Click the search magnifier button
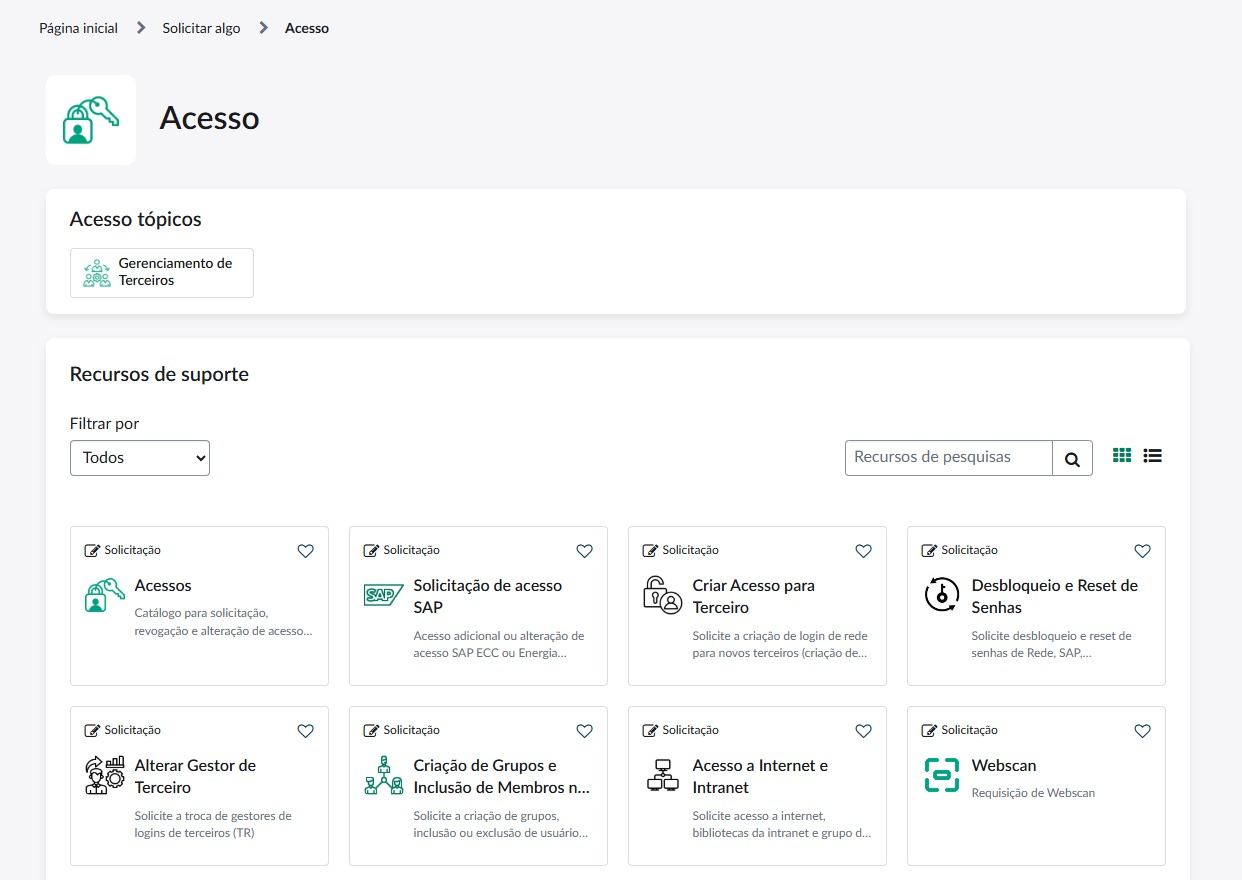This screenshot has height=880, width=1242. 1072,459
